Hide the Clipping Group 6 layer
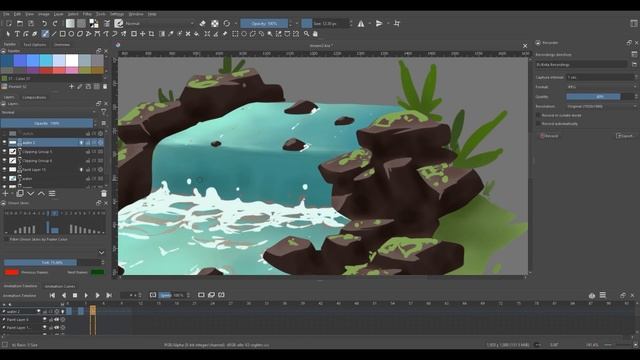 [4, 160]
